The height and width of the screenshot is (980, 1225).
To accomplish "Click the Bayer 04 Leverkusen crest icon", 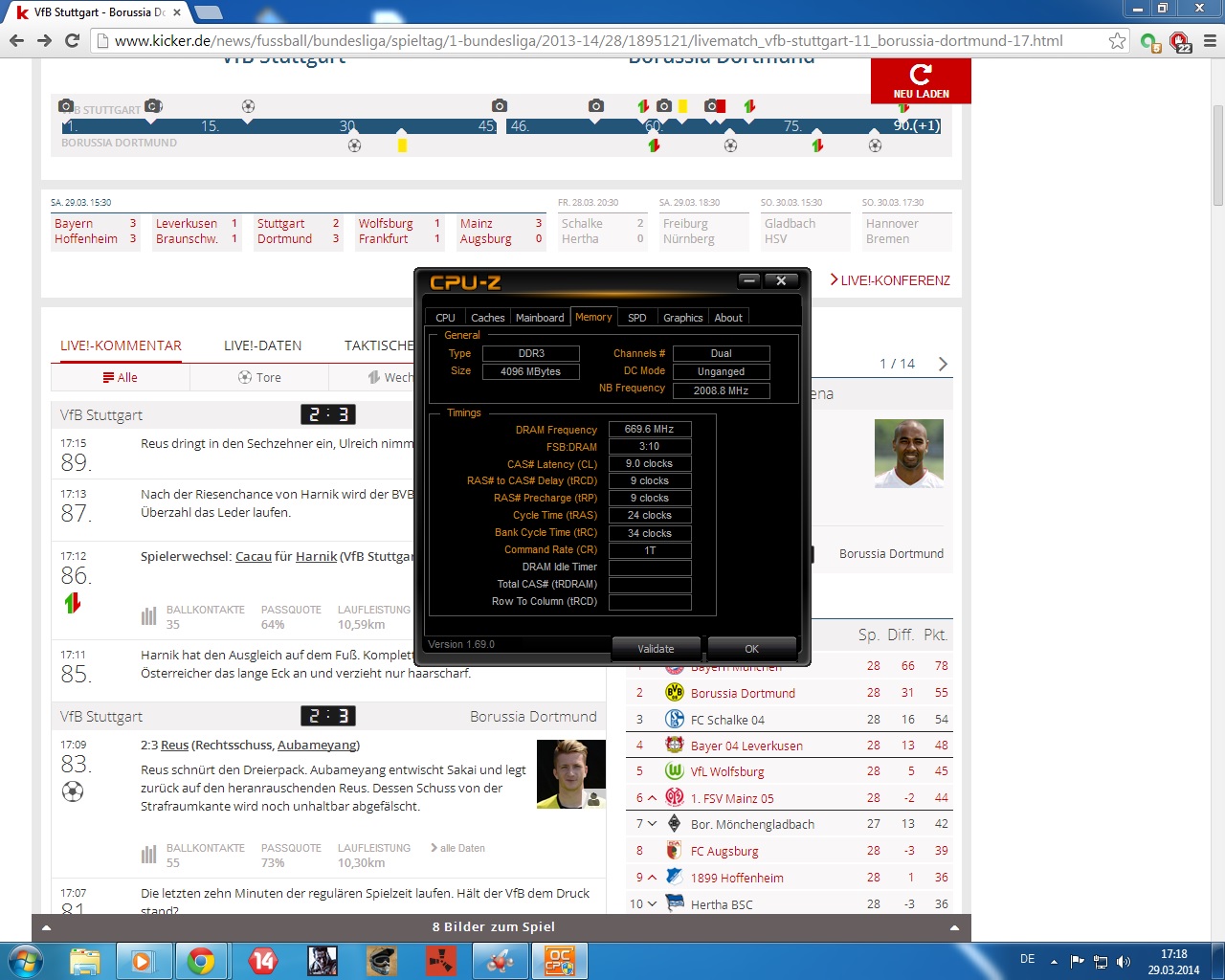I will [x=675, y=745].
